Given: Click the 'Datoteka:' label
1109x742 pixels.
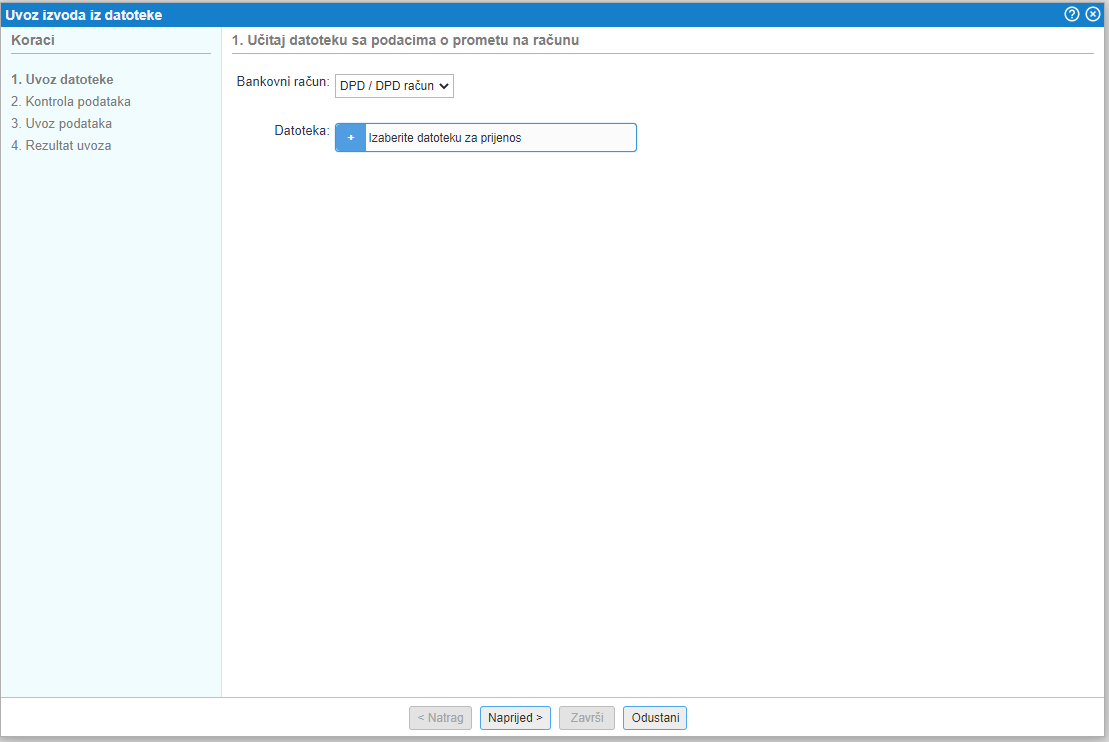Looking at the screenshot, I should pos(302,130).
